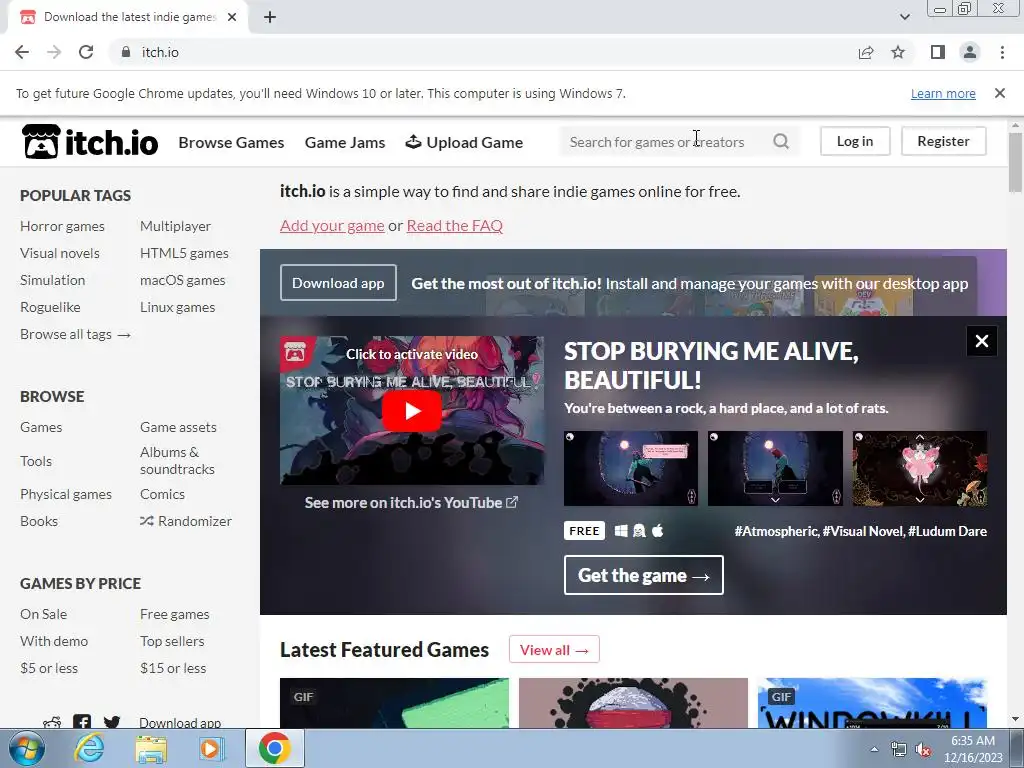Play the YouTube video button
1024x768 pixels.
coord(411,411)
